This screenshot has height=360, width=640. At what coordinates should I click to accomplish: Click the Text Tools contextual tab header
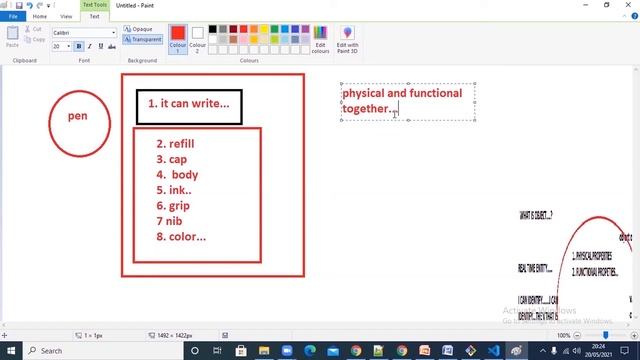point(95,5)
